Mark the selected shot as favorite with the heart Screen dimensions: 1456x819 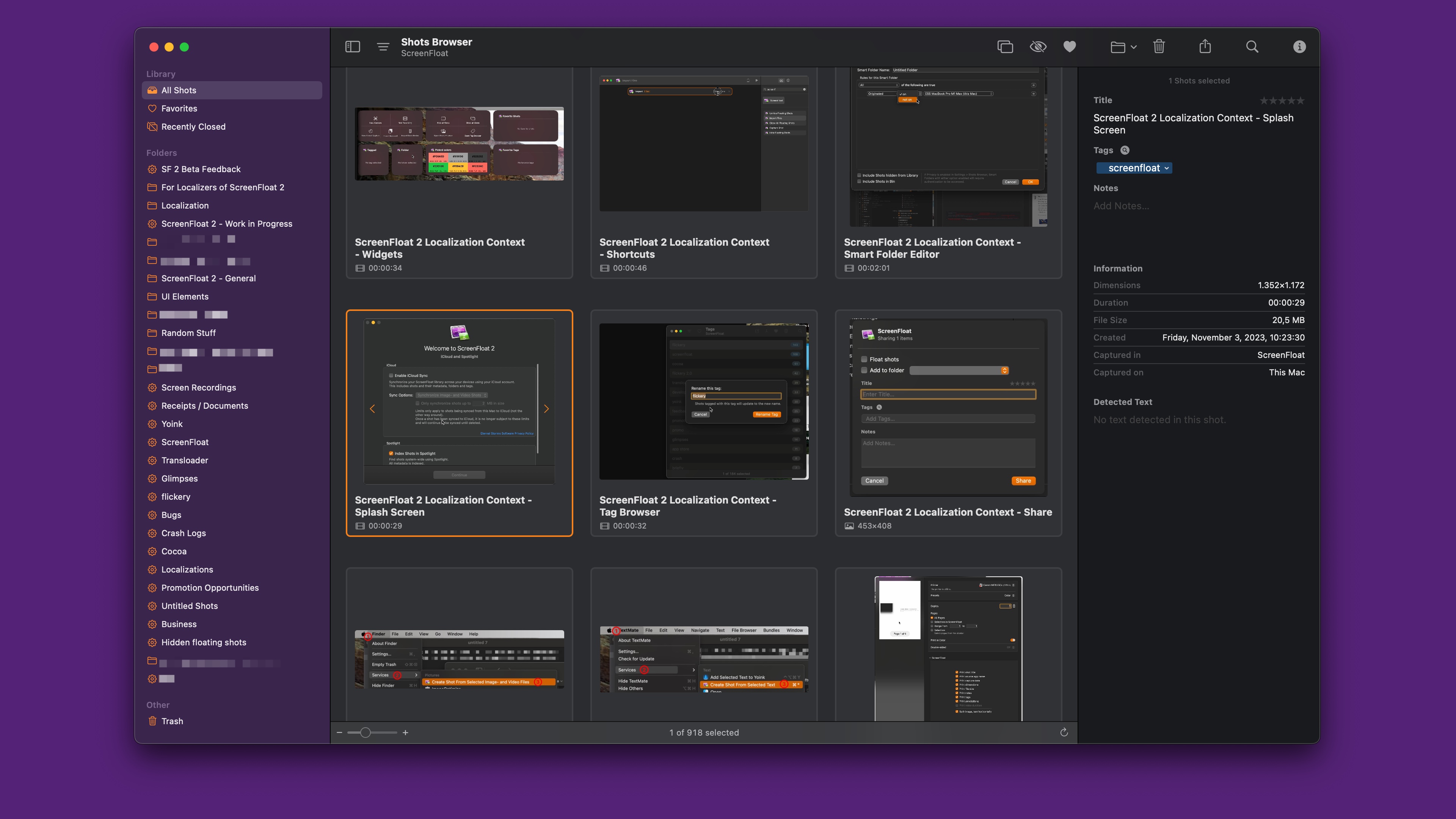1070,46
